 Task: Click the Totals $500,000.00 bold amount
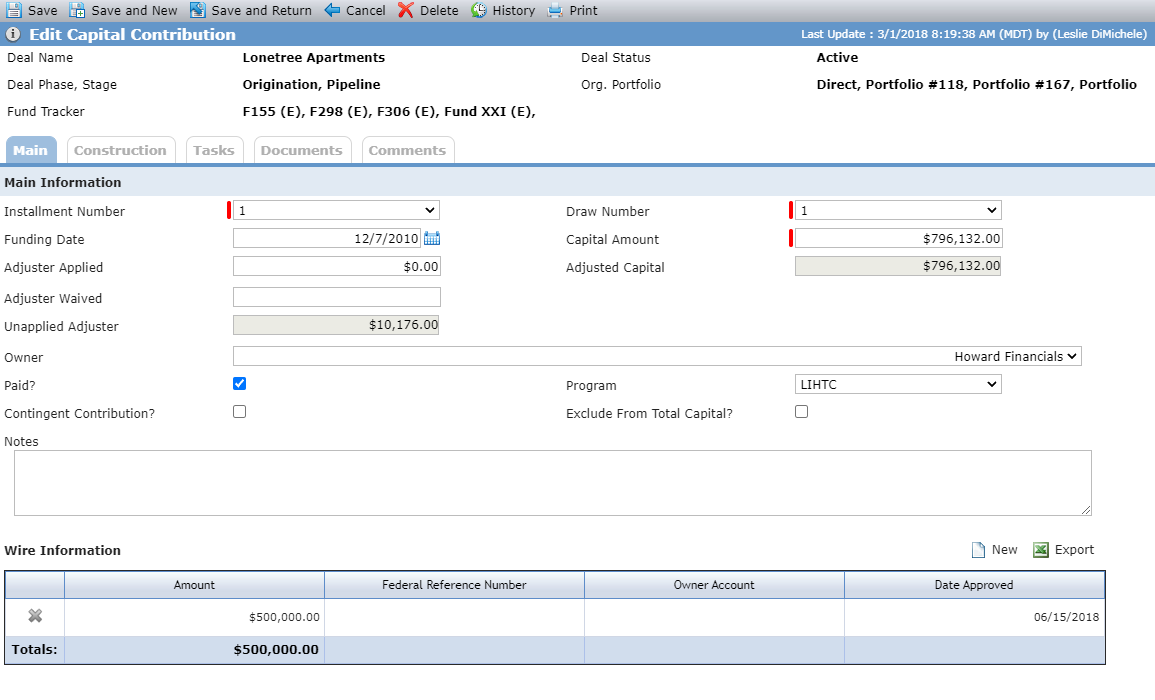pyautogui.click(x=276, y=650)
